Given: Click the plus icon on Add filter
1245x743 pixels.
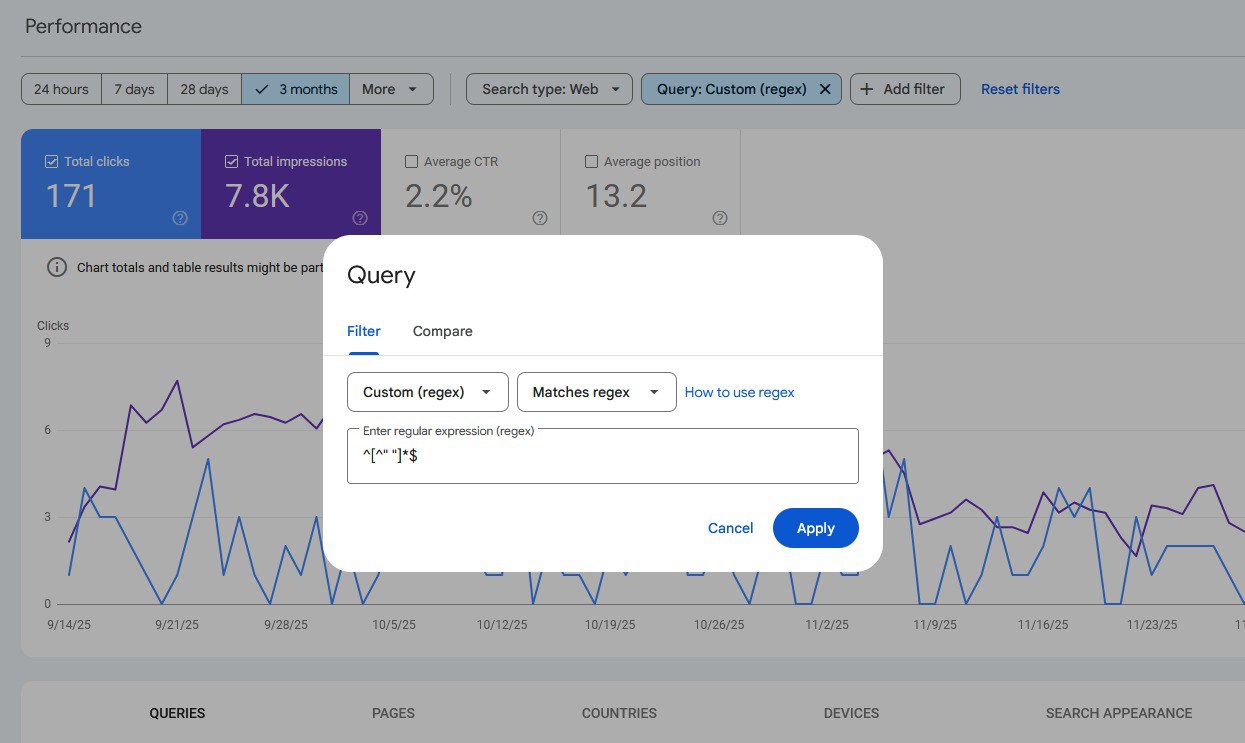Looking at the screenshot, I should pyautogui.click(x=867, y=89).
